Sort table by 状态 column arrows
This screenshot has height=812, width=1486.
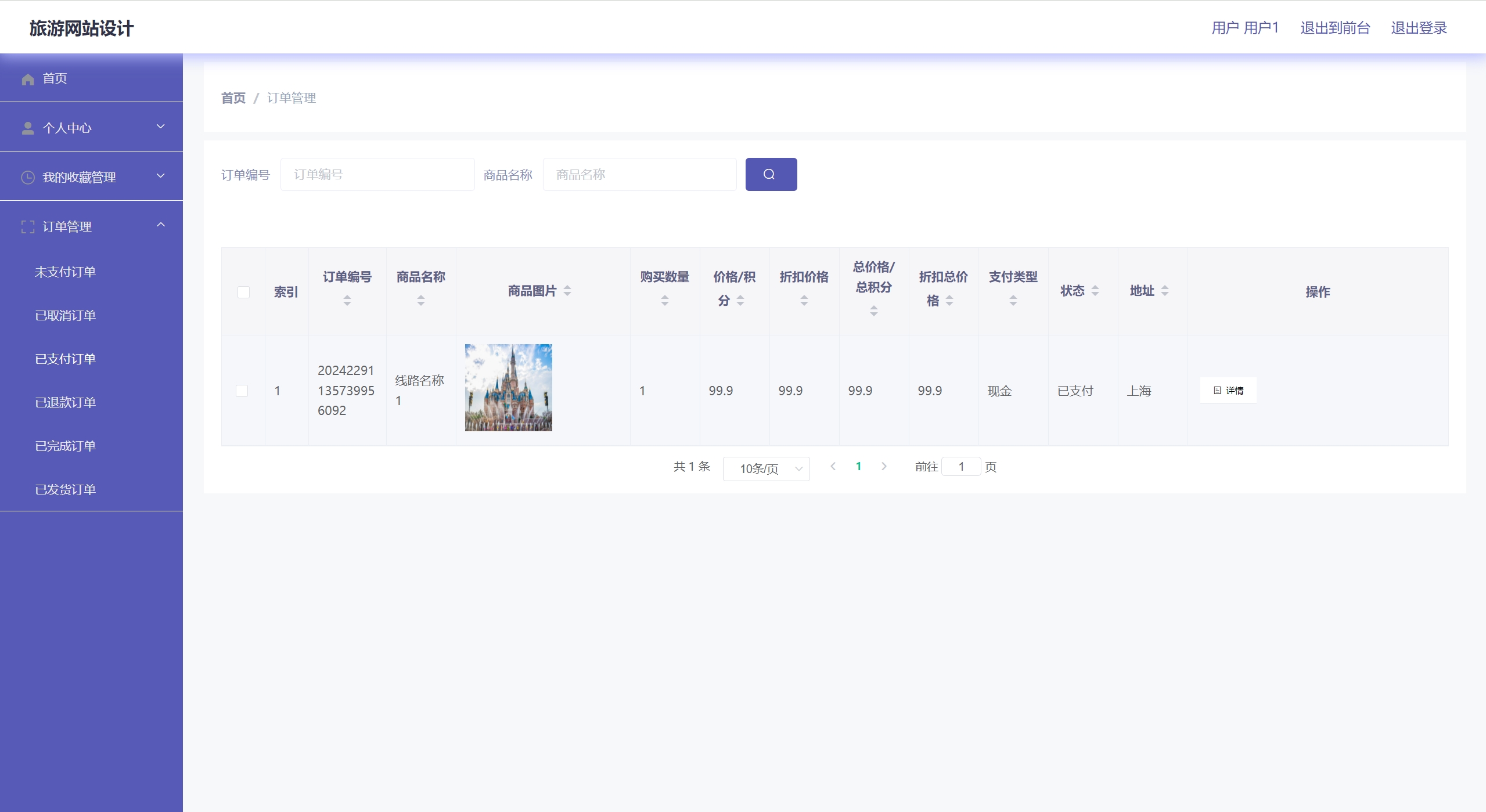[x=1095, y=291]
